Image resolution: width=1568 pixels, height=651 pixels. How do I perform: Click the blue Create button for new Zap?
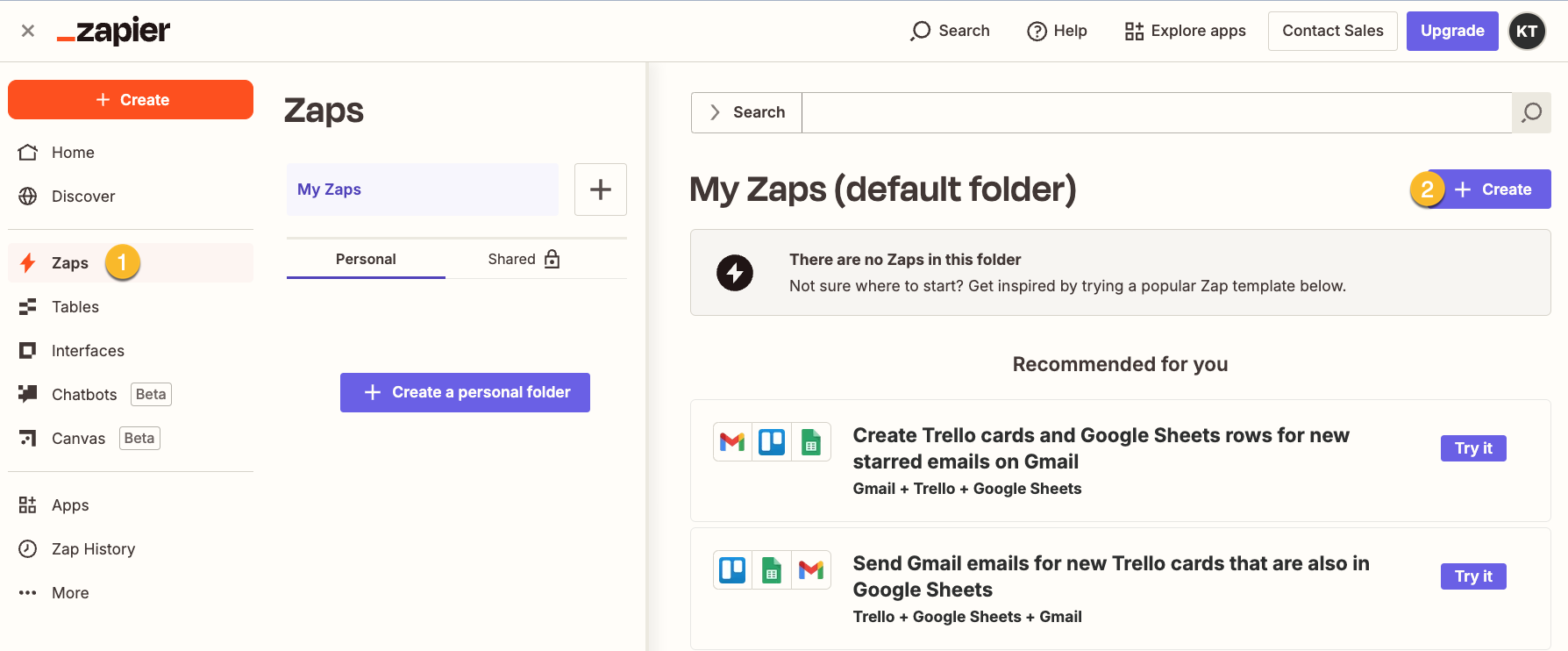click(x=1490, y=190)
